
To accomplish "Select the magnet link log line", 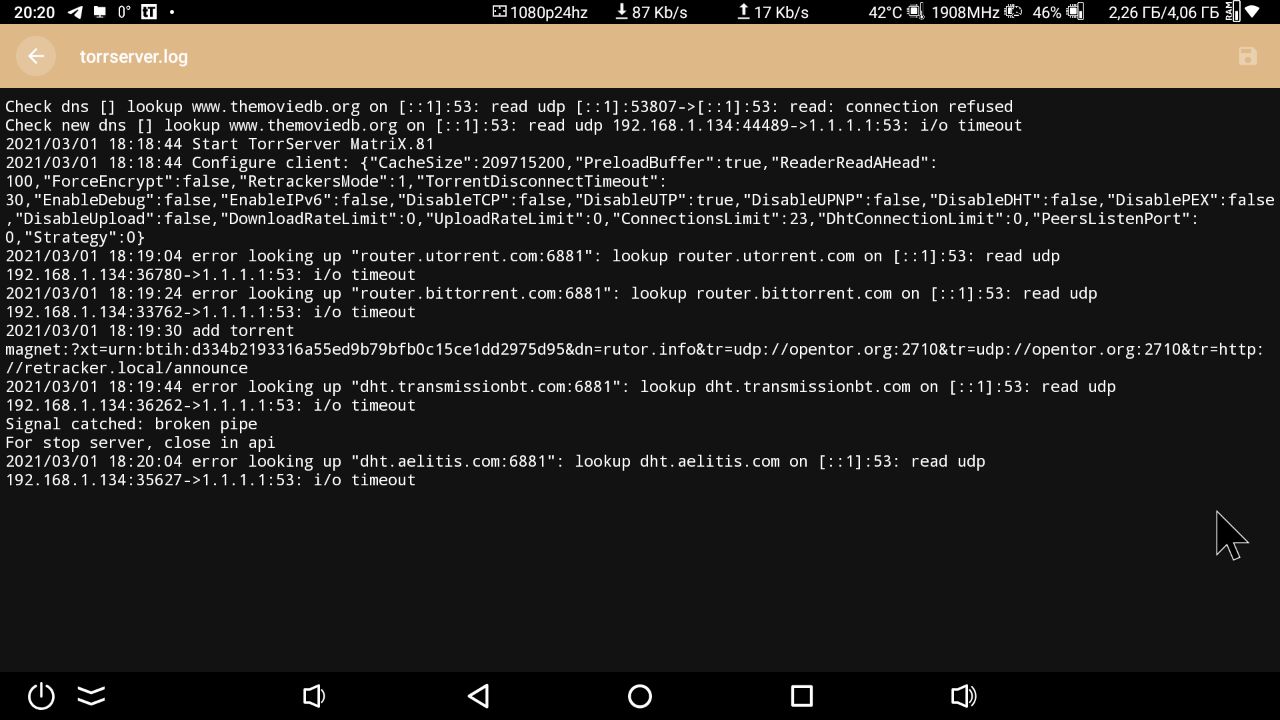I will (634, 350).
